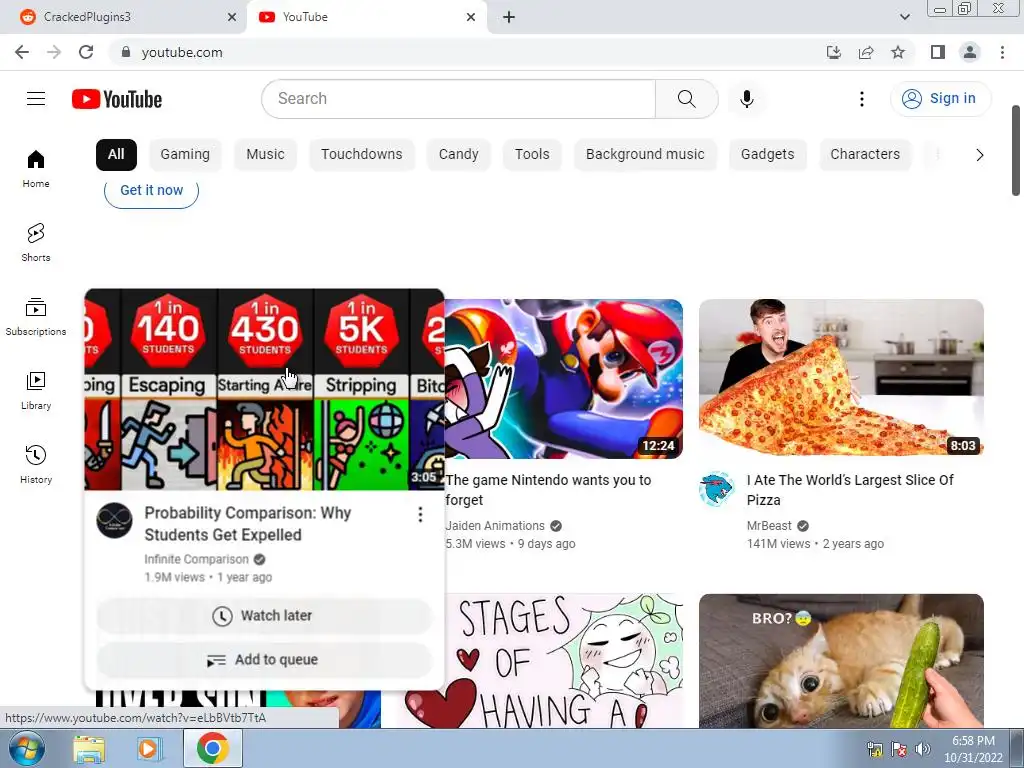Image resolution: width=1024 pixels, height=768 pixels.
Task: Show more filter chips with the right arrow
Action: [x=979, y=155]
